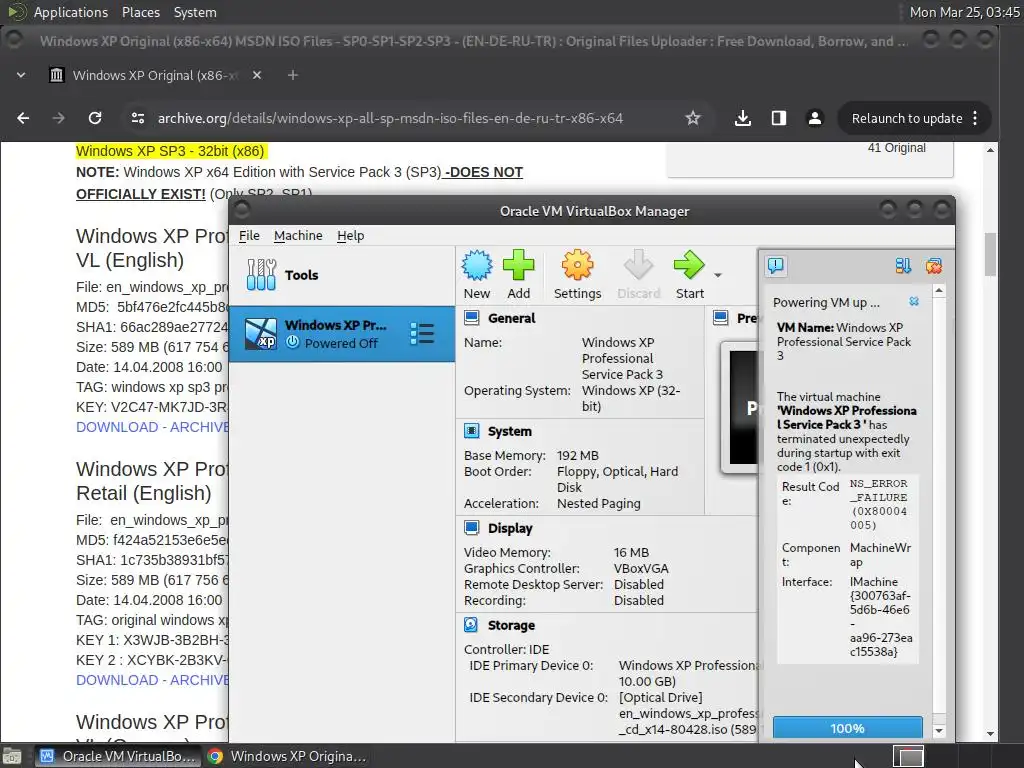
Task: Switch to Windows XP Original Chrome taskbar button
Action: (x=286, y=756)
